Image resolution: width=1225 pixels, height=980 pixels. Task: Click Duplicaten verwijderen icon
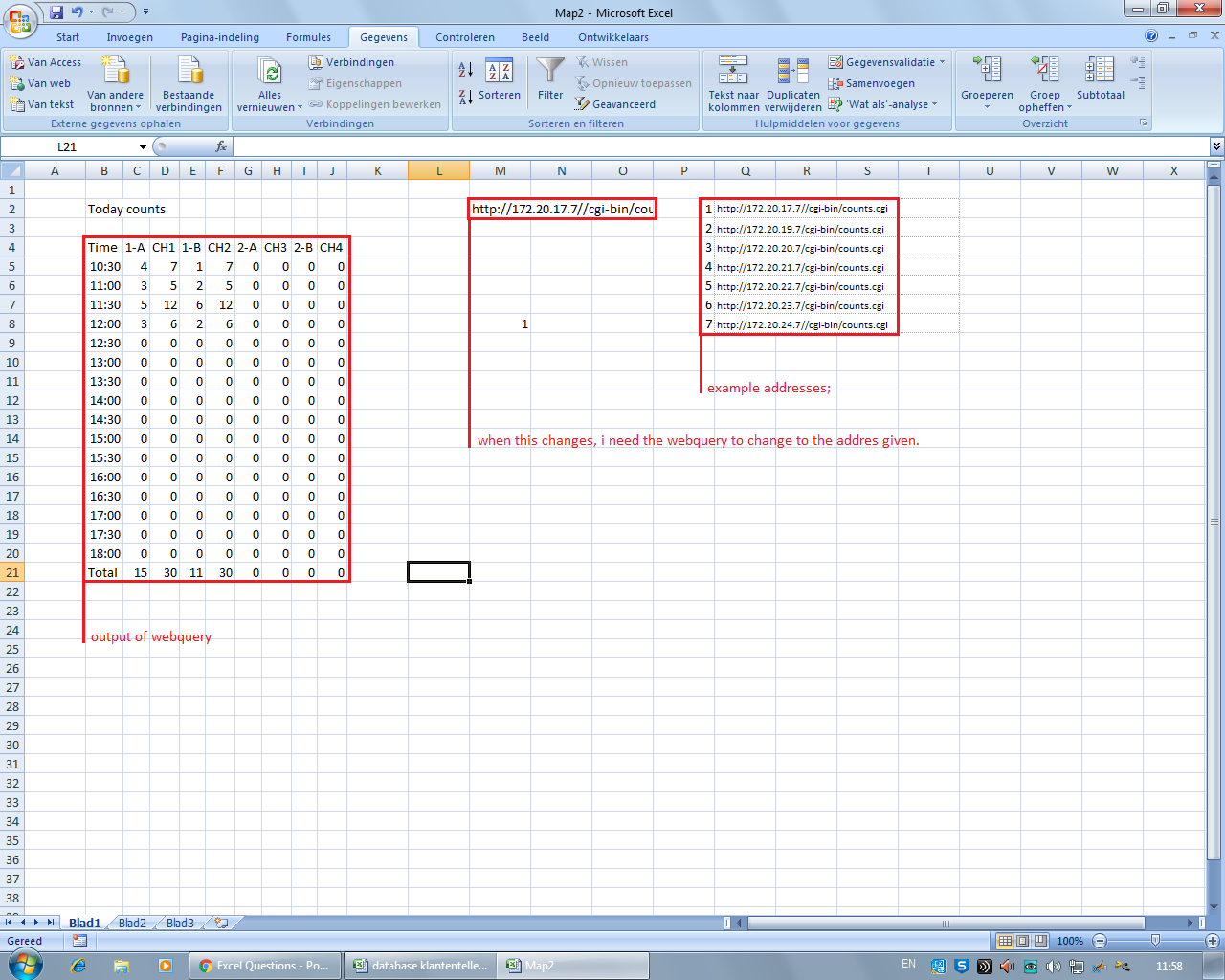pyautogui.click(x=792, y=70)
